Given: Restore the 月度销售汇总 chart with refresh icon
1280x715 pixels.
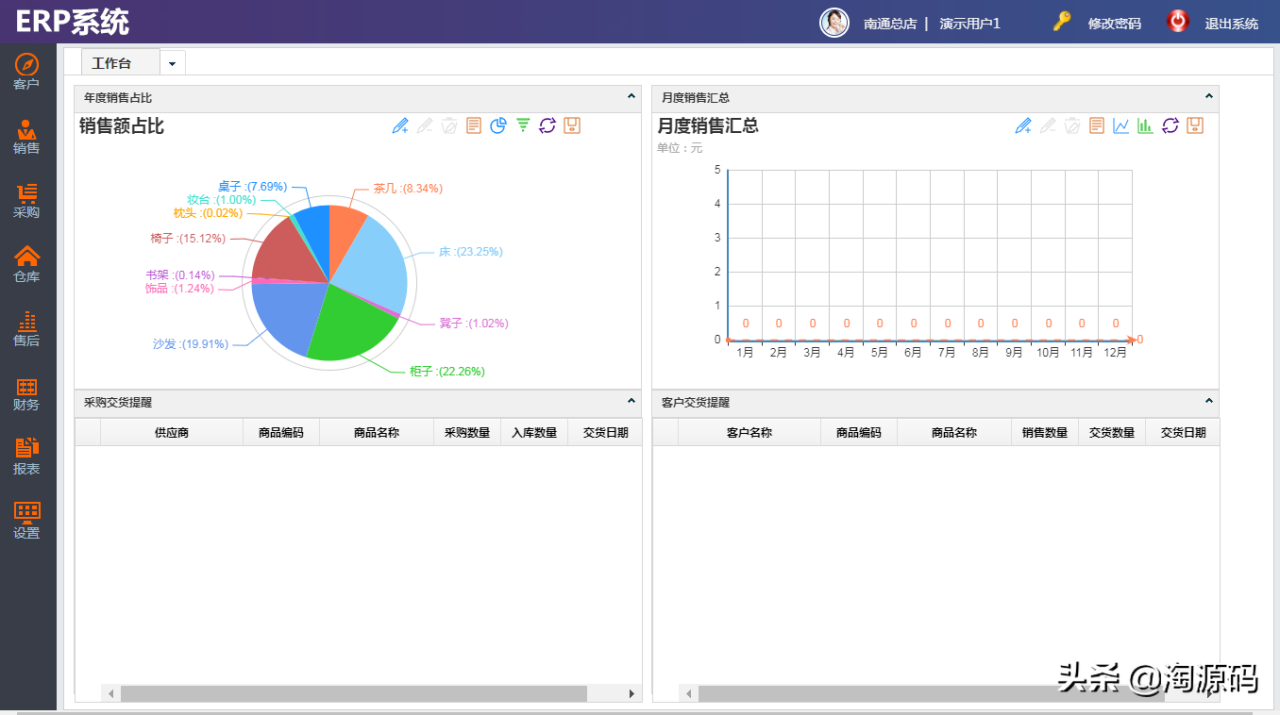Looking at the screenshot, I should [1170, 125].
